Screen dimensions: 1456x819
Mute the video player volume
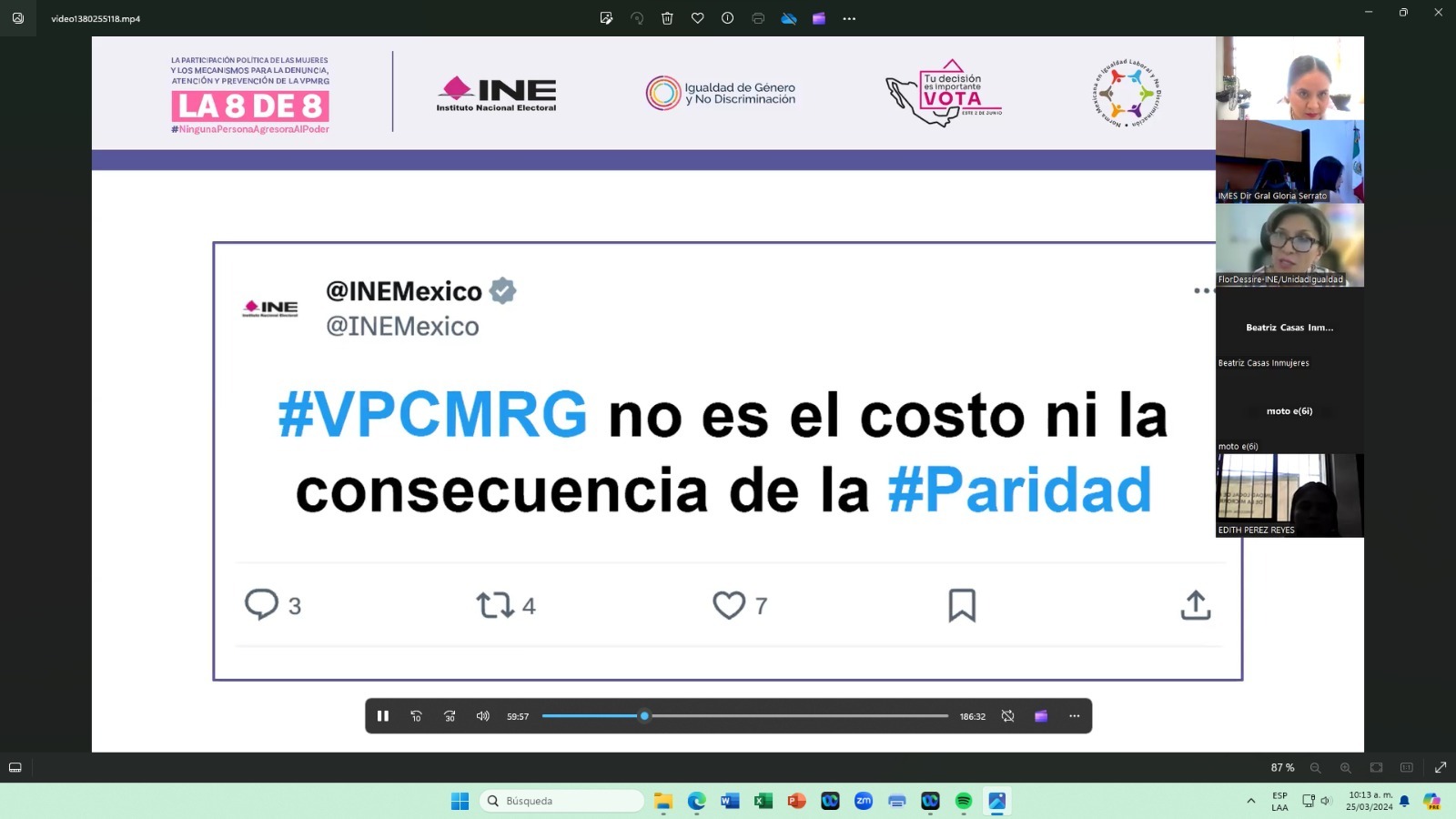click(x=482, y=716)
